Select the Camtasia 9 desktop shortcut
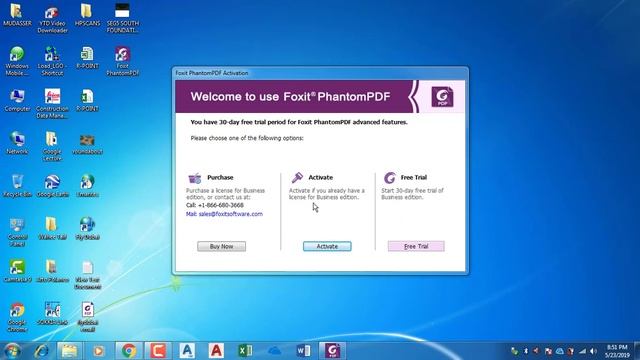The height and width of the screenshot is (360, 640). [17, 271]
